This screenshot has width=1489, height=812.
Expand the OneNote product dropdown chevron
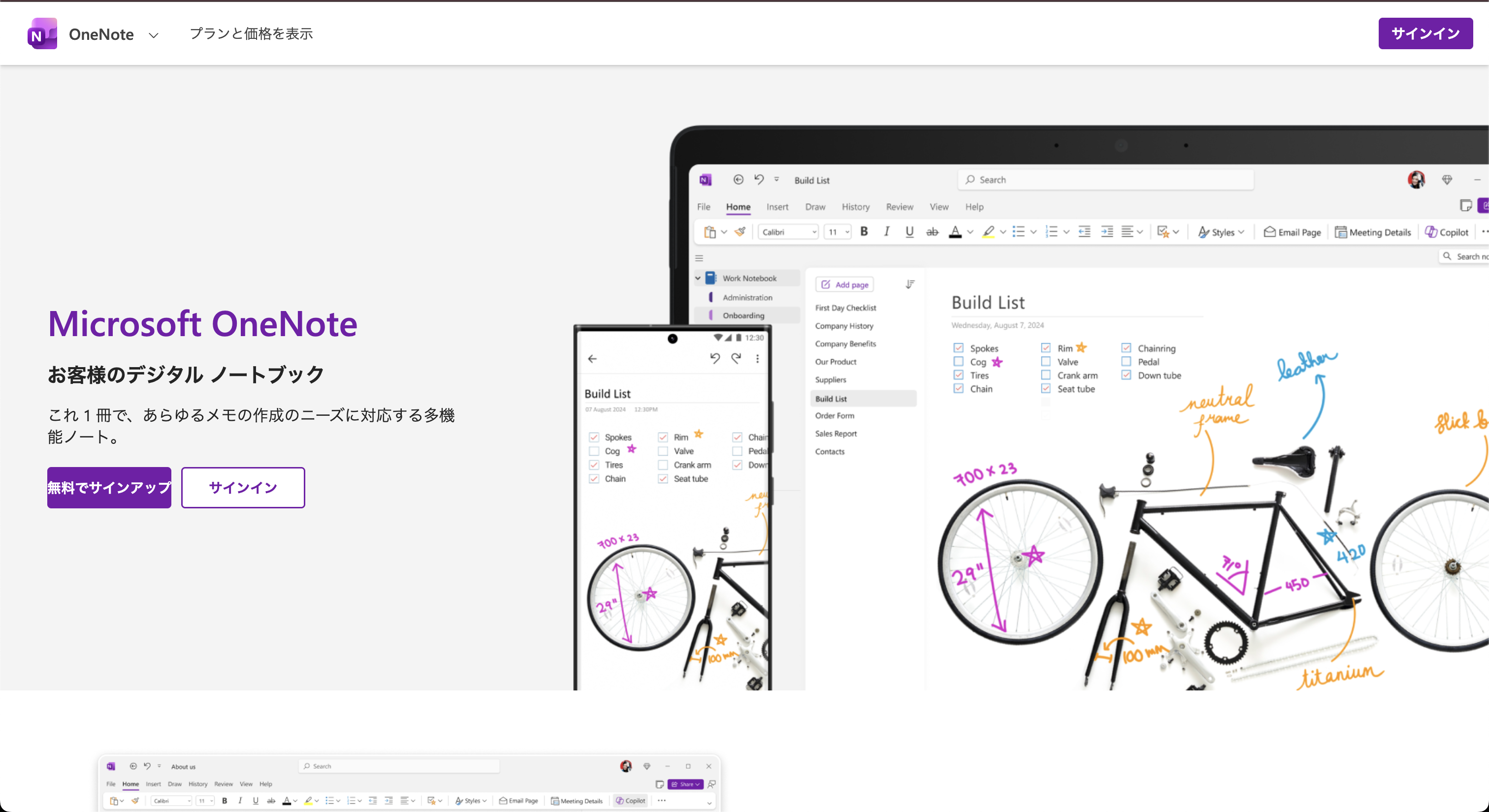coord(153,35)
